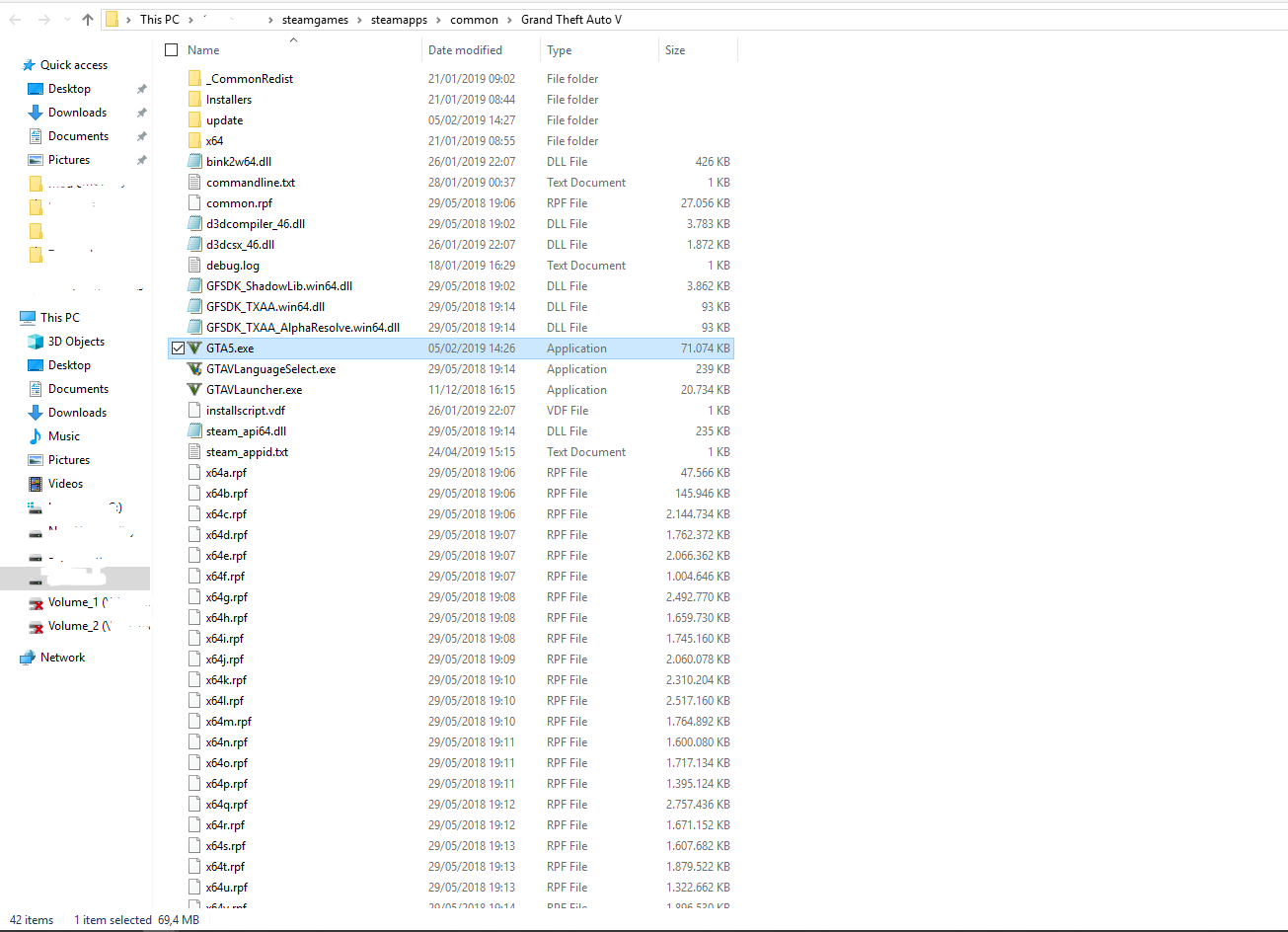Select the _CommonRedist folder icon
This screenshot has height=932, width=1288.
coord(194,79)
